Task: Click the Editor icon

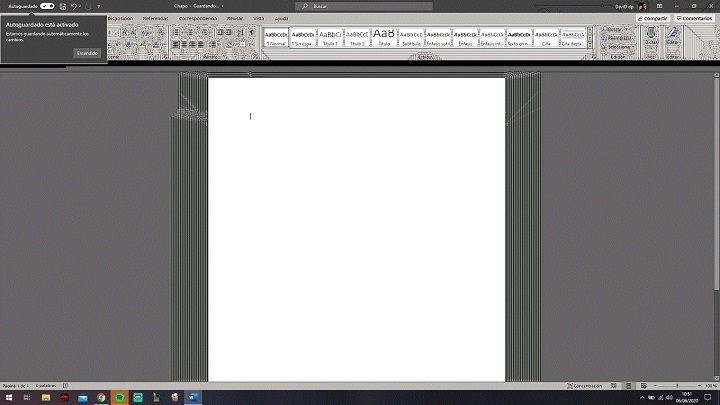Action: (673, 33)
